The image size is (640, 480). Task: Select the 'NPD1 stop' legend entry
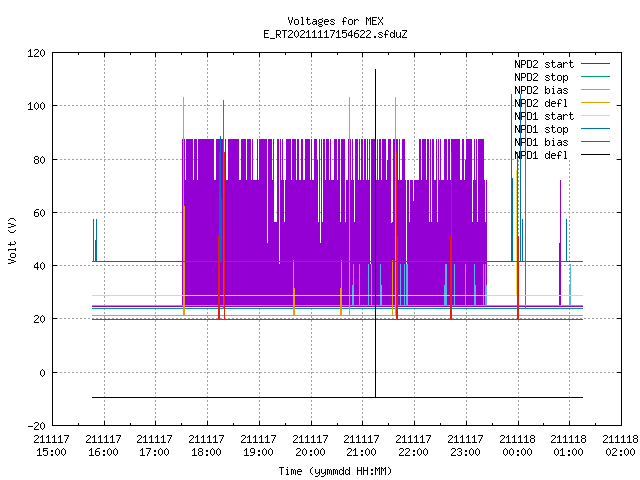[x=541, y=129]
